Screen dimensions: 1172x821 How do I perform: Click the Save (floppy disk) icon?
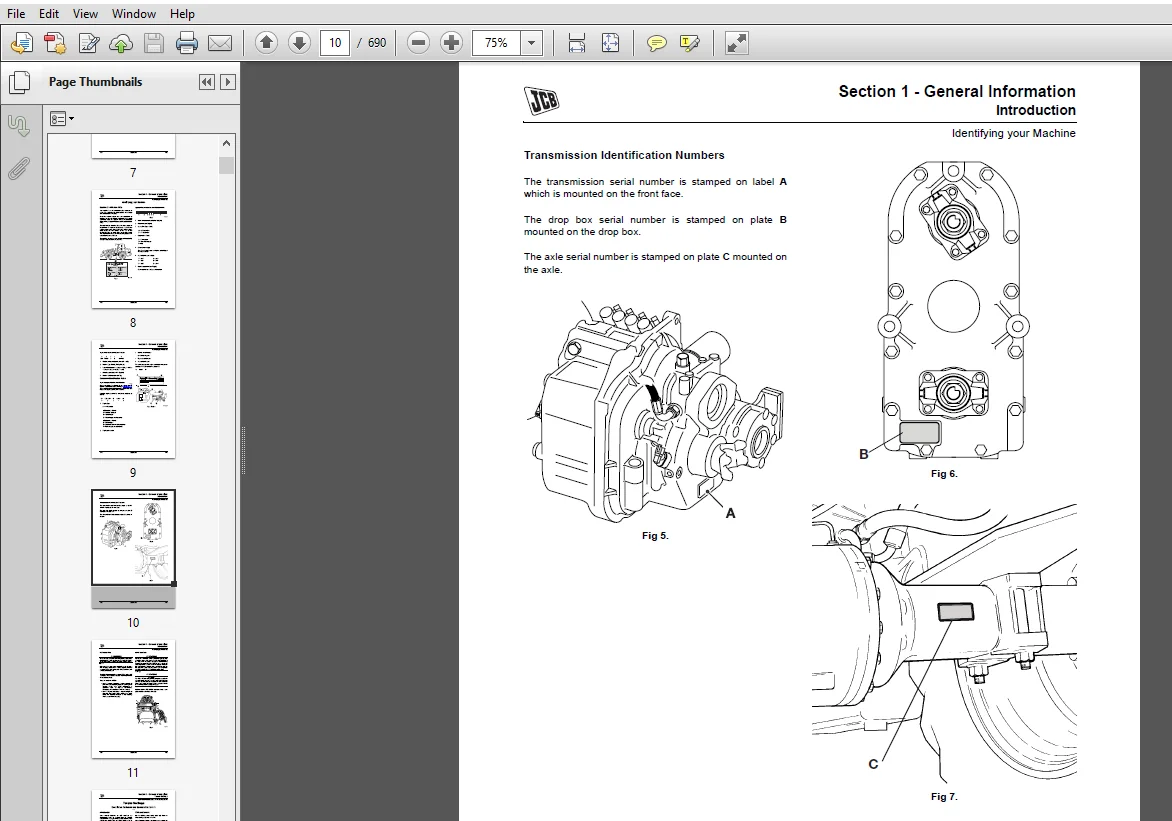[x=154, y=43]
